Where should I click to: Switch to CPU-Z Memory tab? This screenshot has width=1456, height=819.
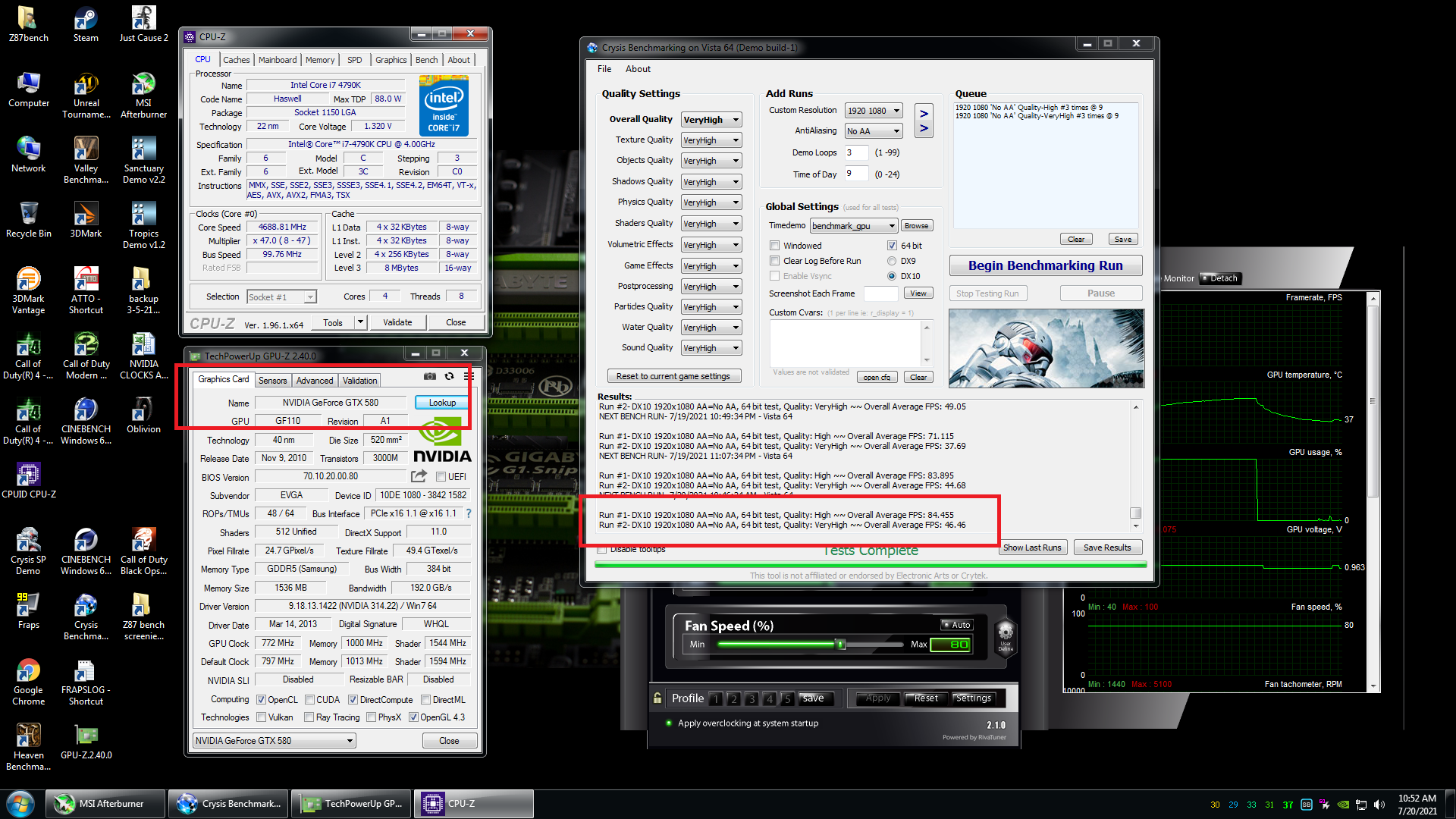click(320, 60)
